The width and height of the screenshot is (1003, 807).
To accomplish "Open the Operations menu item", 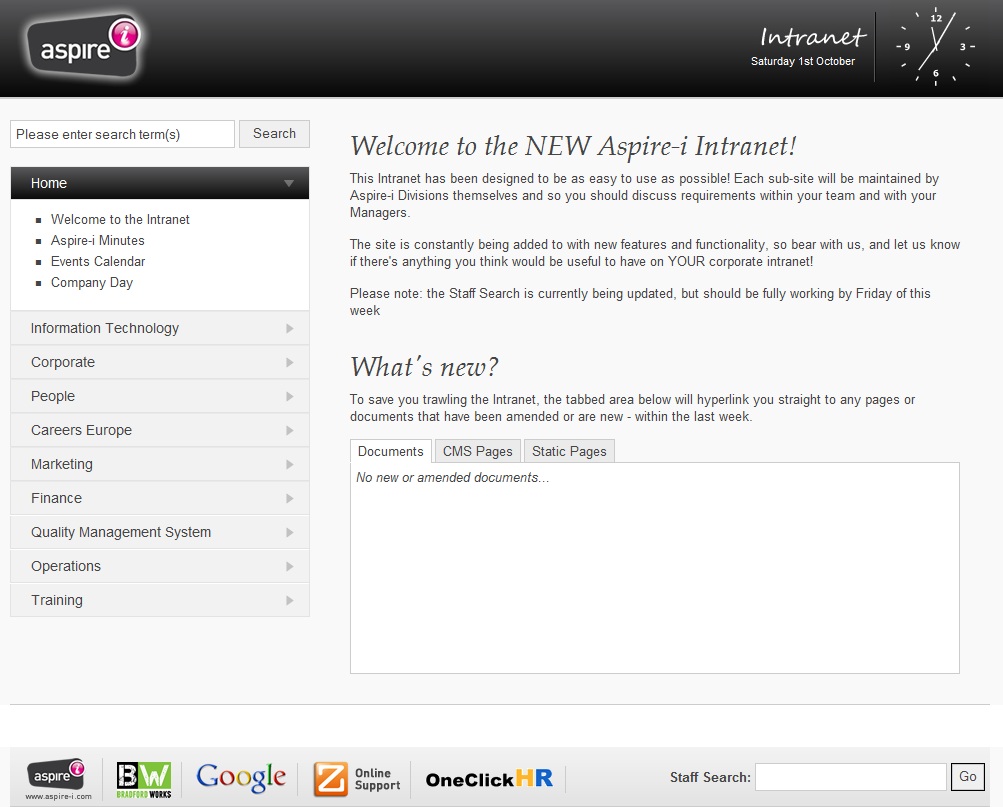I will tap(160, 566).
